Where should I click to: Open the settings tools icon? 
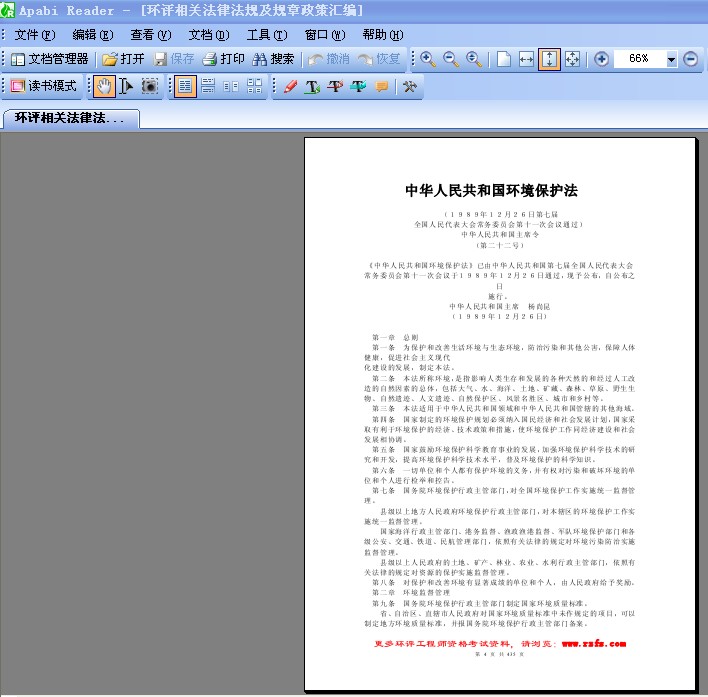click(x=410, y=86)
